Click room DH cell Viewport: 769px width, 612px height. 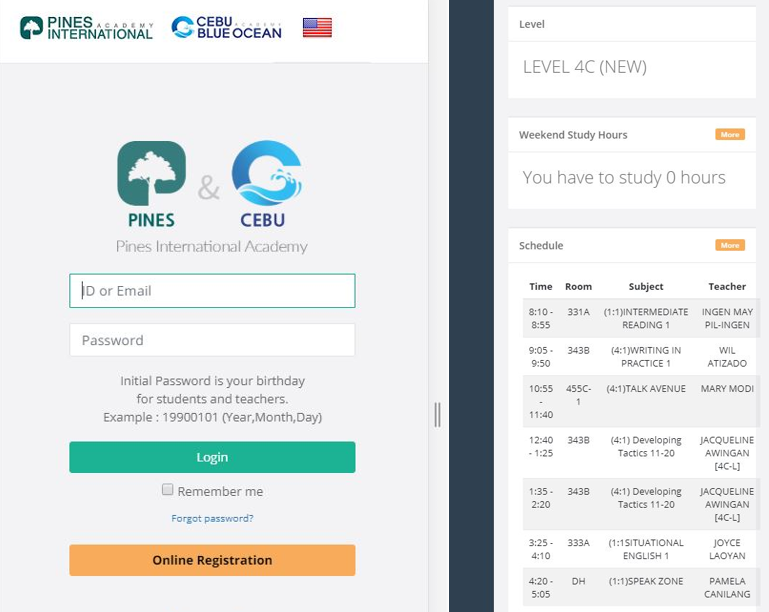[578, 581]
